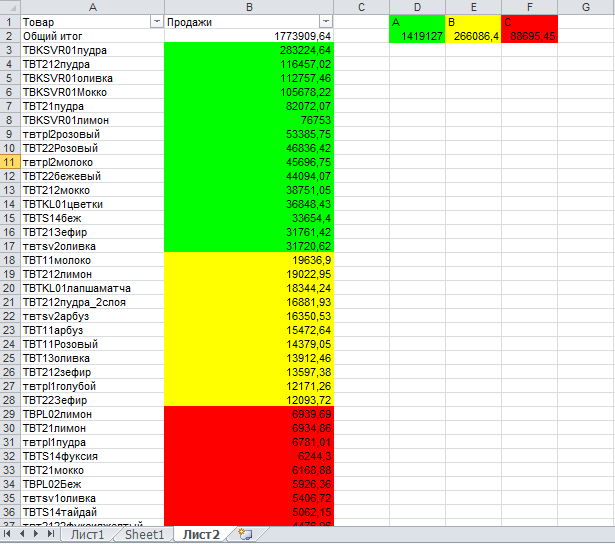
Task: Select cell твтpl1голубой
Action: [92, 386]
